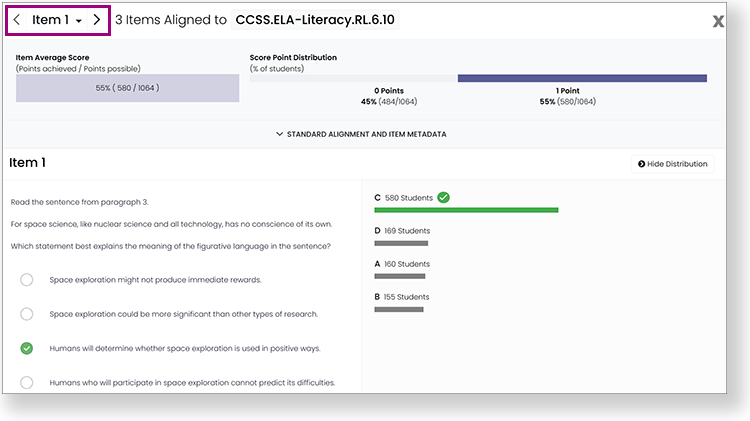Click the 1 Point distribution bar
750x421 pixels.
[582, 78]
